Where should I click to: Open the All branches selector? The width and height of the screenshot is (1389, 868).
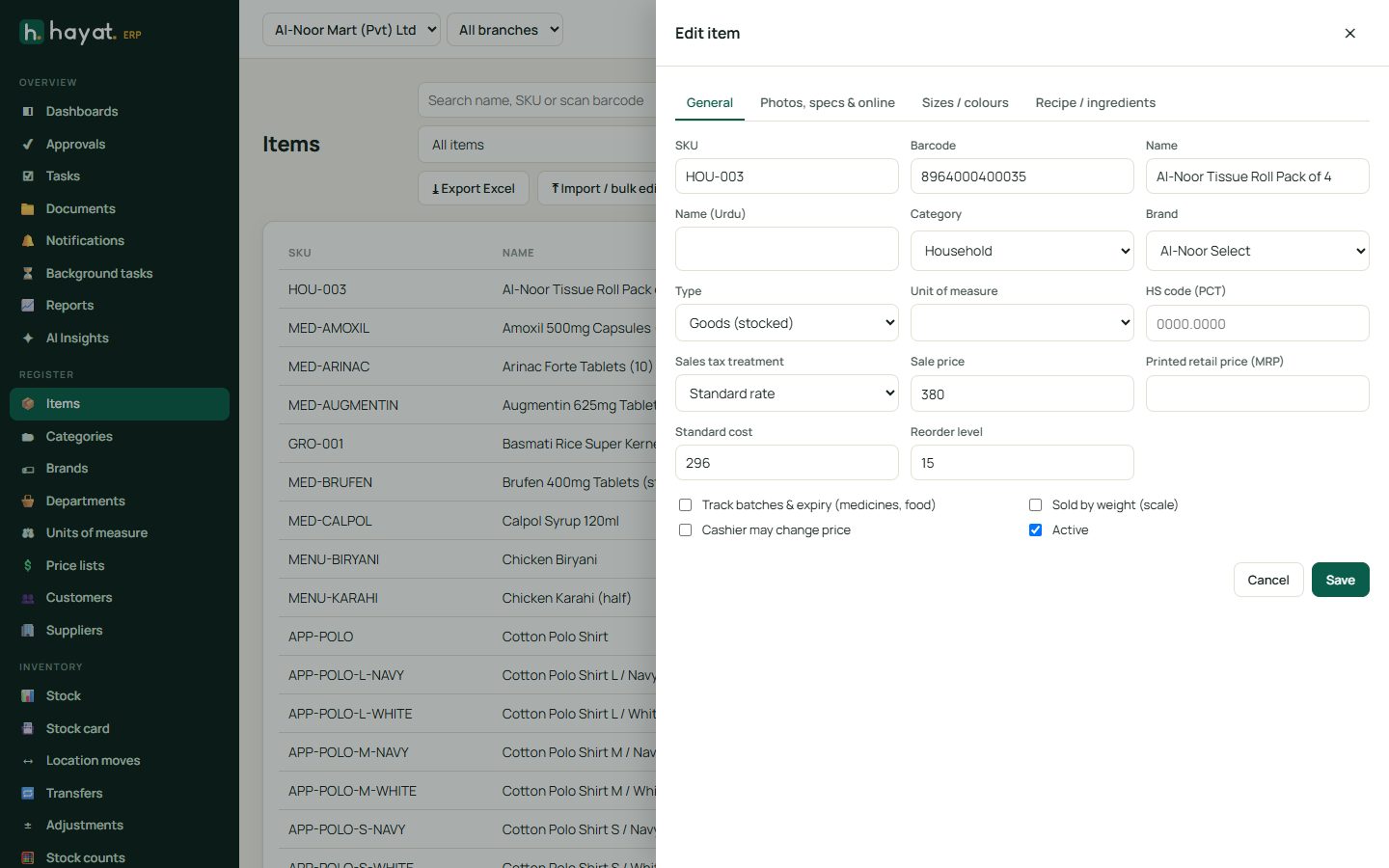(504, 30)
